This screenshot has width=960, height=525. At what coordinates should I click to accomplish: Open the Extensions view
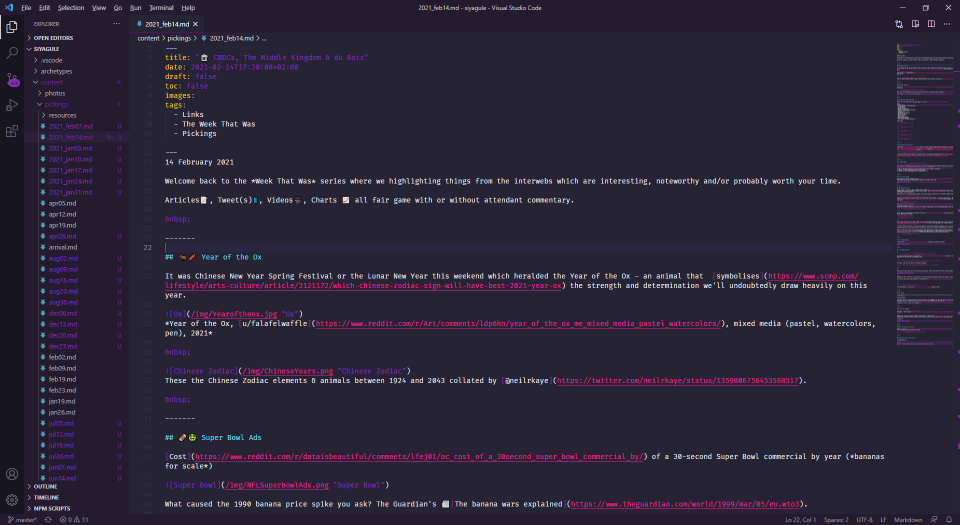pos(12,132)
